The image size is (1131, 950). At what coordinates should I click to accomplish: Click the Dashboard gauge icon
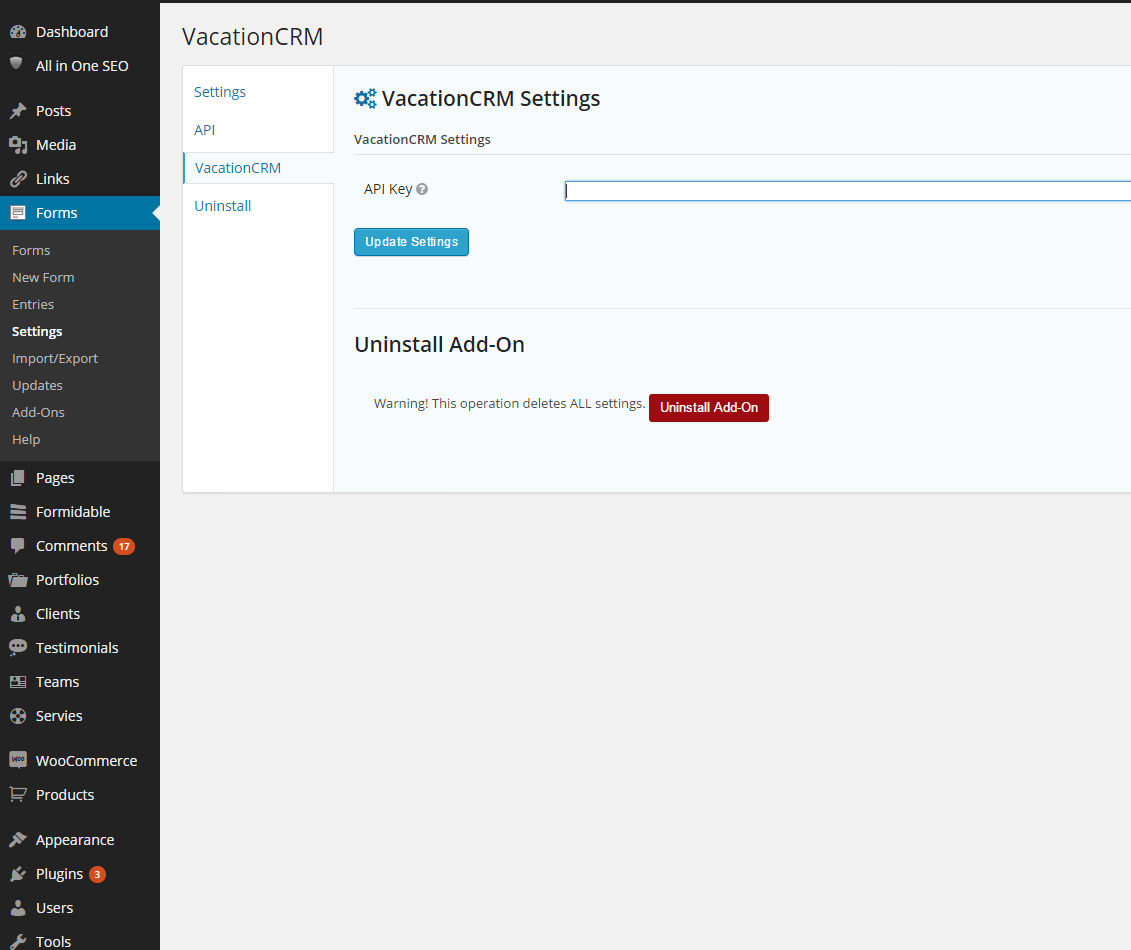pyautogui.click(x=18, y=32)
